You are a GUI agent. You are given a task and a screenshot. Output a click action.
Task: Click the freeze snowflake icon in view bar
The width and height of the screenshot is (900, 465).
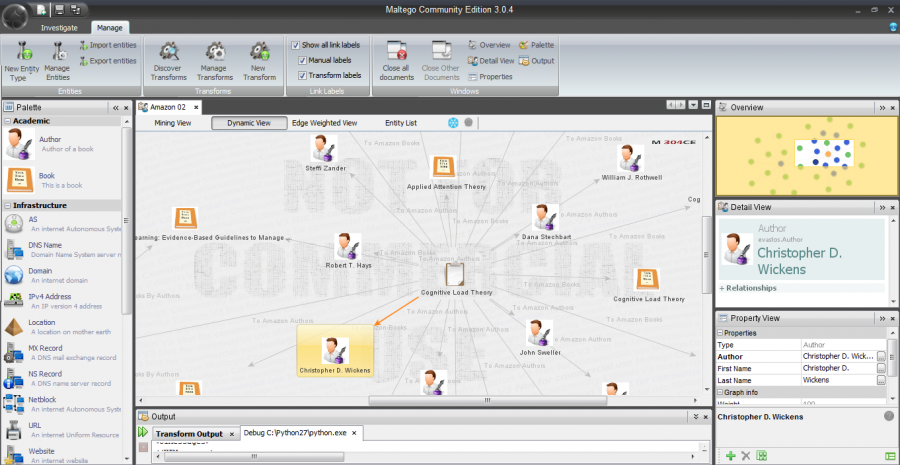point(452,123)
